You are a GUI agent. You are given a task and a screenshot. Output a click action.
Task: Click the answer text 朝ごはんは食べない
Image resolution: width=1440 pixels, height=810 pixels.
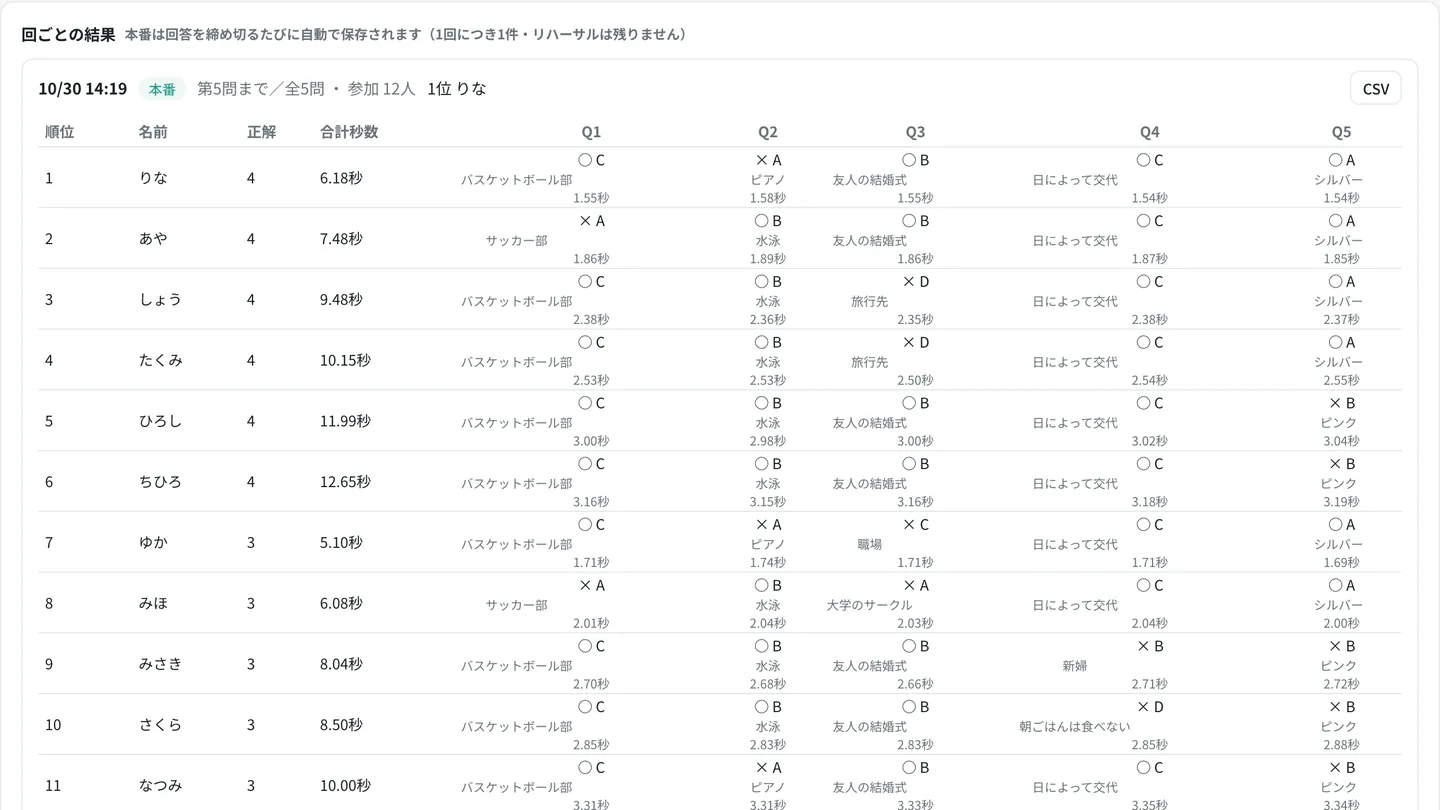(x=1075, y=727)
